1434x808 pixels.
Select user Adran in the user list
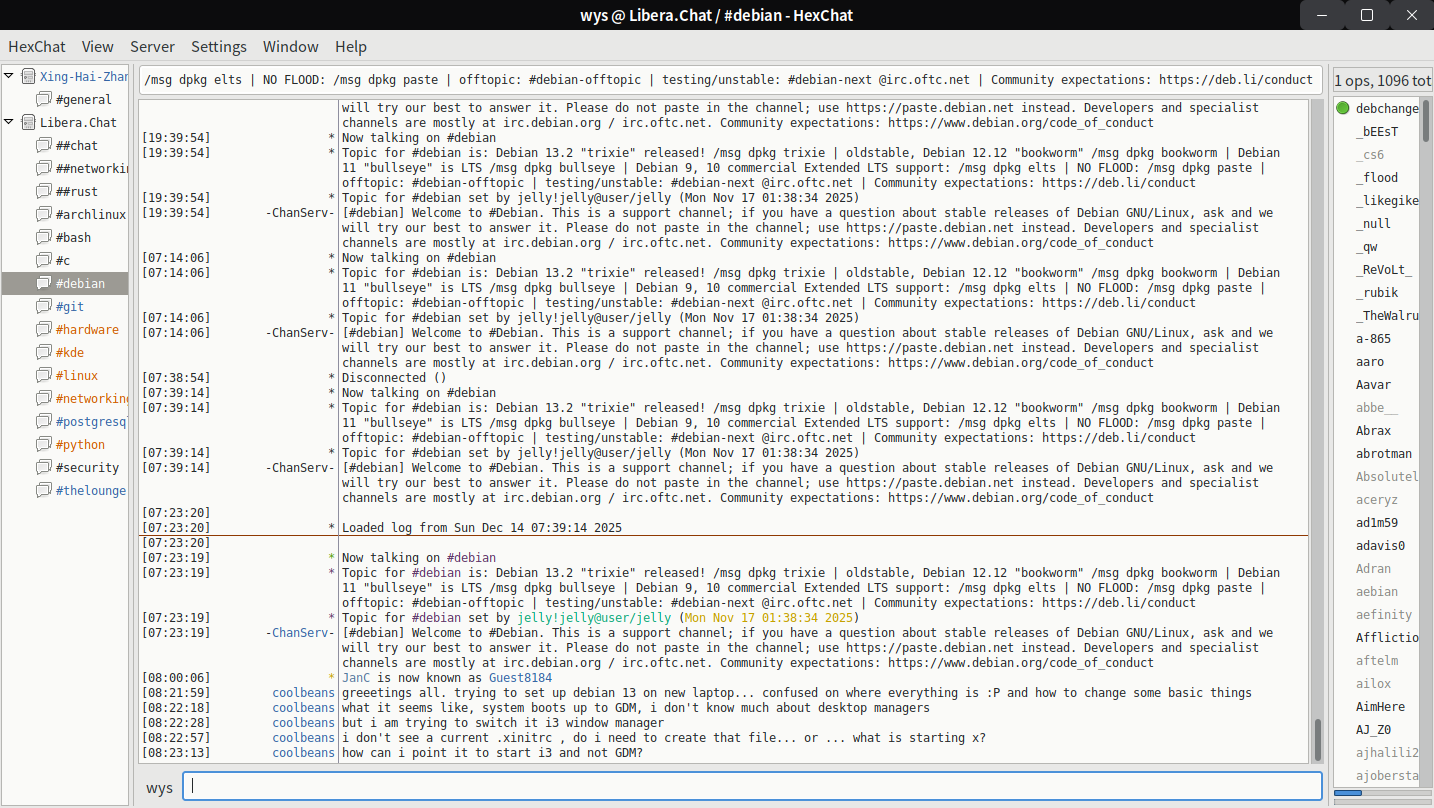[x=1373, y=568]
